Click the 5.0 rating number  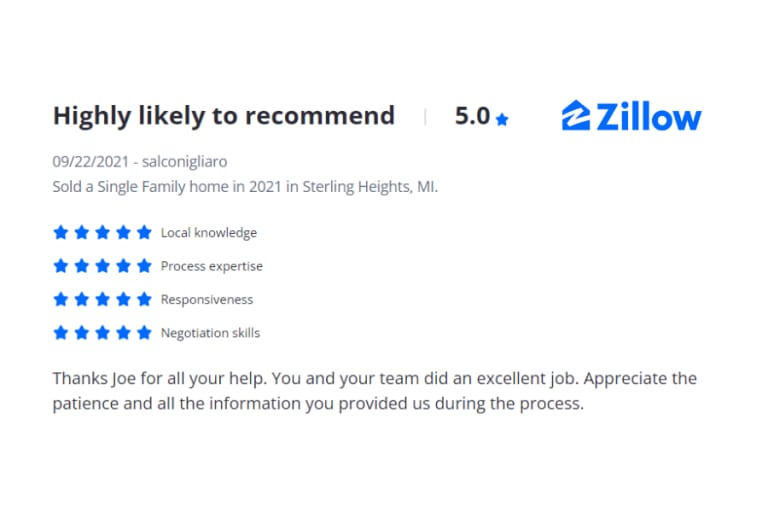point(472,116)
